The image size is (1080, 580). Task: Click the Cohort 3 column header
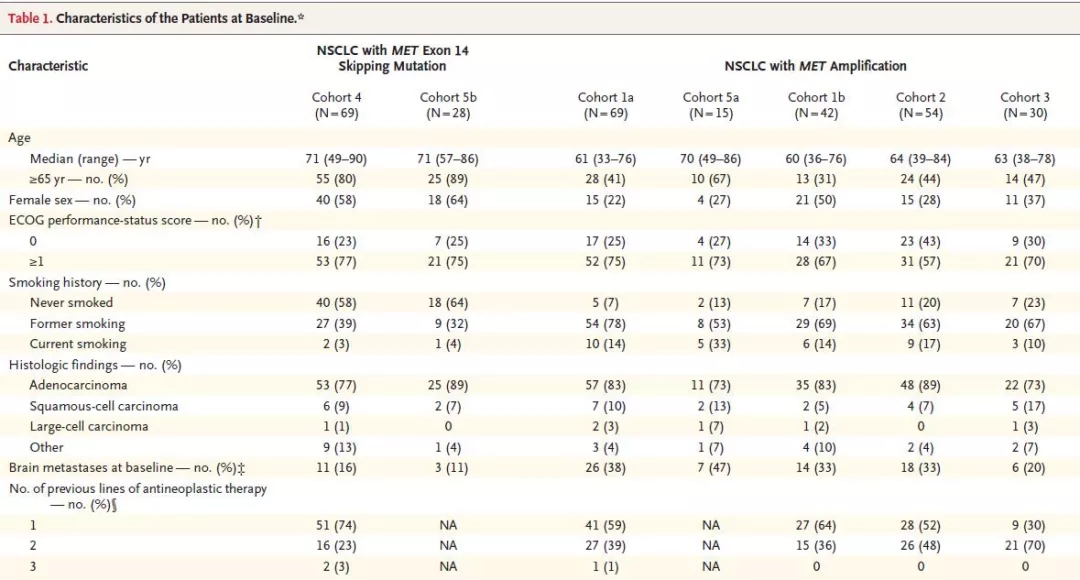[1025, 105]
